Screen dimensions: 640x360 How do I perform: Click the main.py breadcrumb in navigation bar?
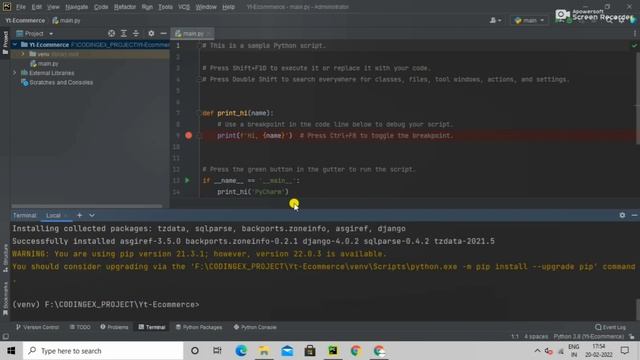67,20
